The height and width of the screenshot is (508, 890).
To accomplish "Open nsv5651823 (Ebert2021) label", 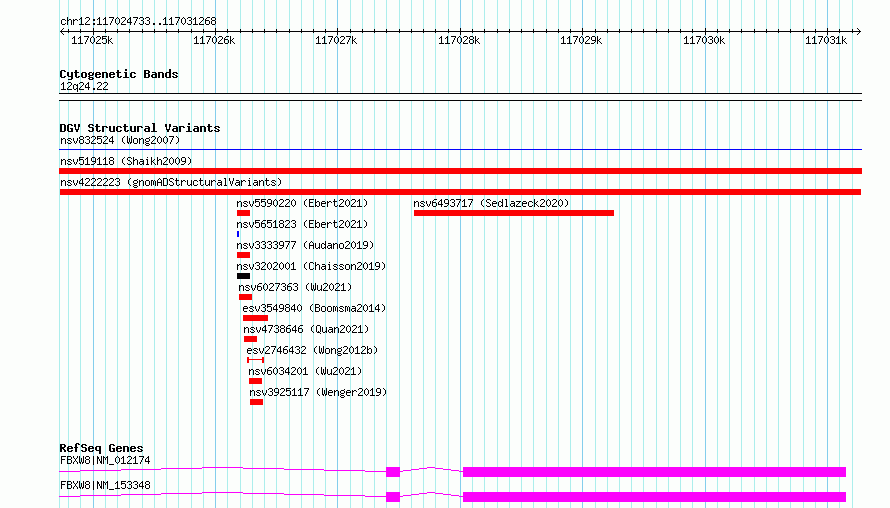I will 302,224.
